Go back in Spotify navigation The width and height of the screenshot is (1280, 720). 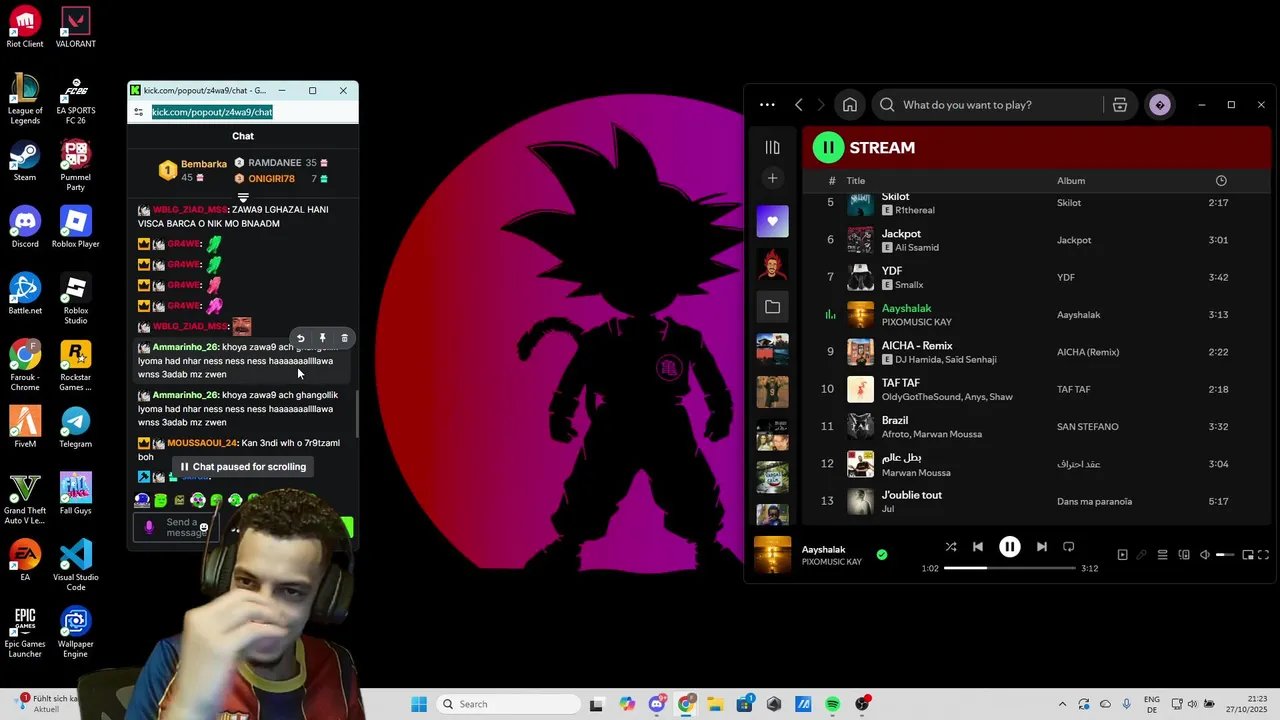point(799,105)
